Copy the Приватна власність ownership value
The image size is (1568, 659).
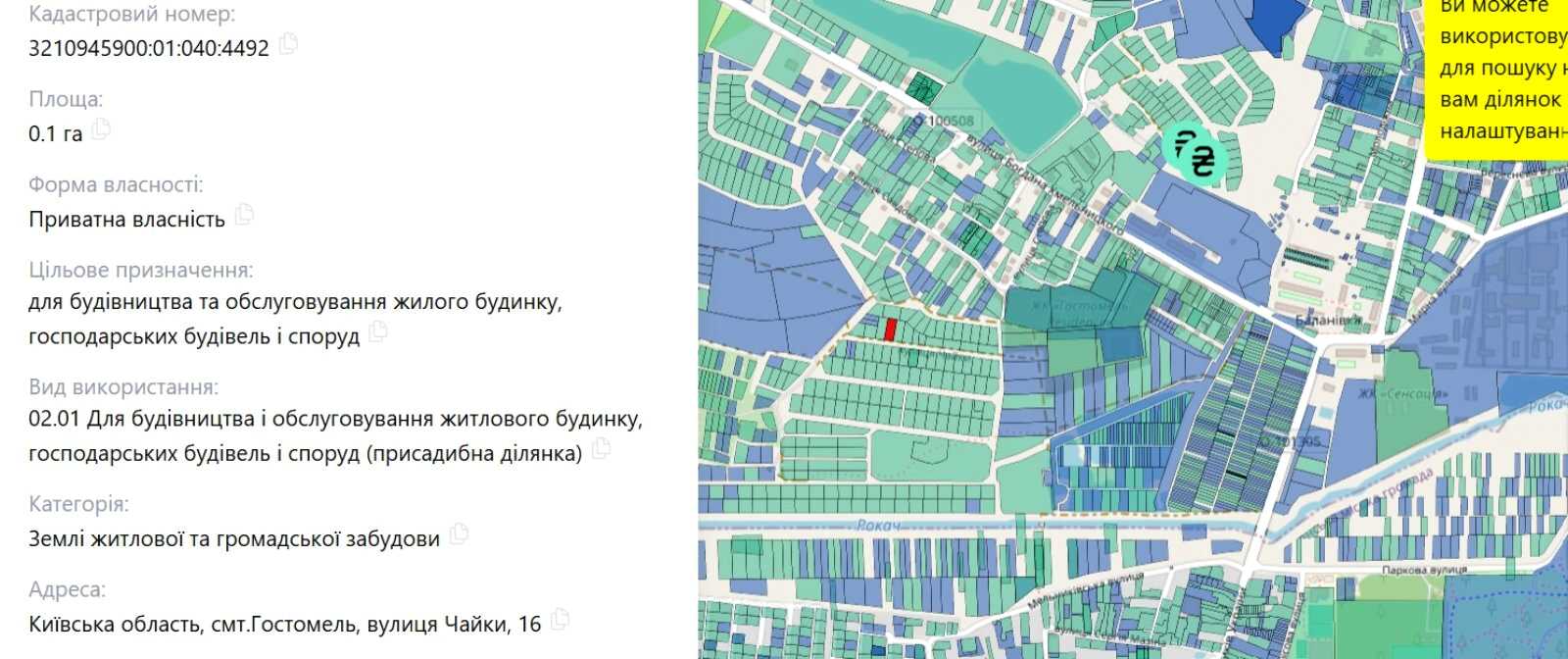(244, 215)
